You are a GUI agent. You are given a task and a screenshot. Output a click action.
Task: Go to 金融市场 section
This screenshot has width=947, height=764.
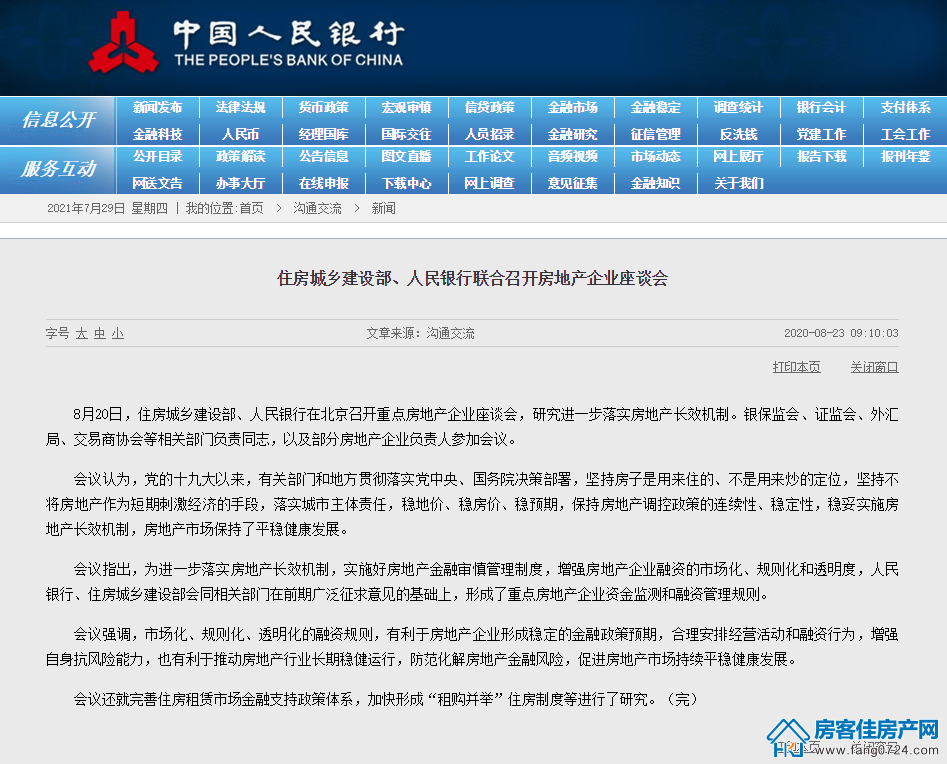point(573,108)
